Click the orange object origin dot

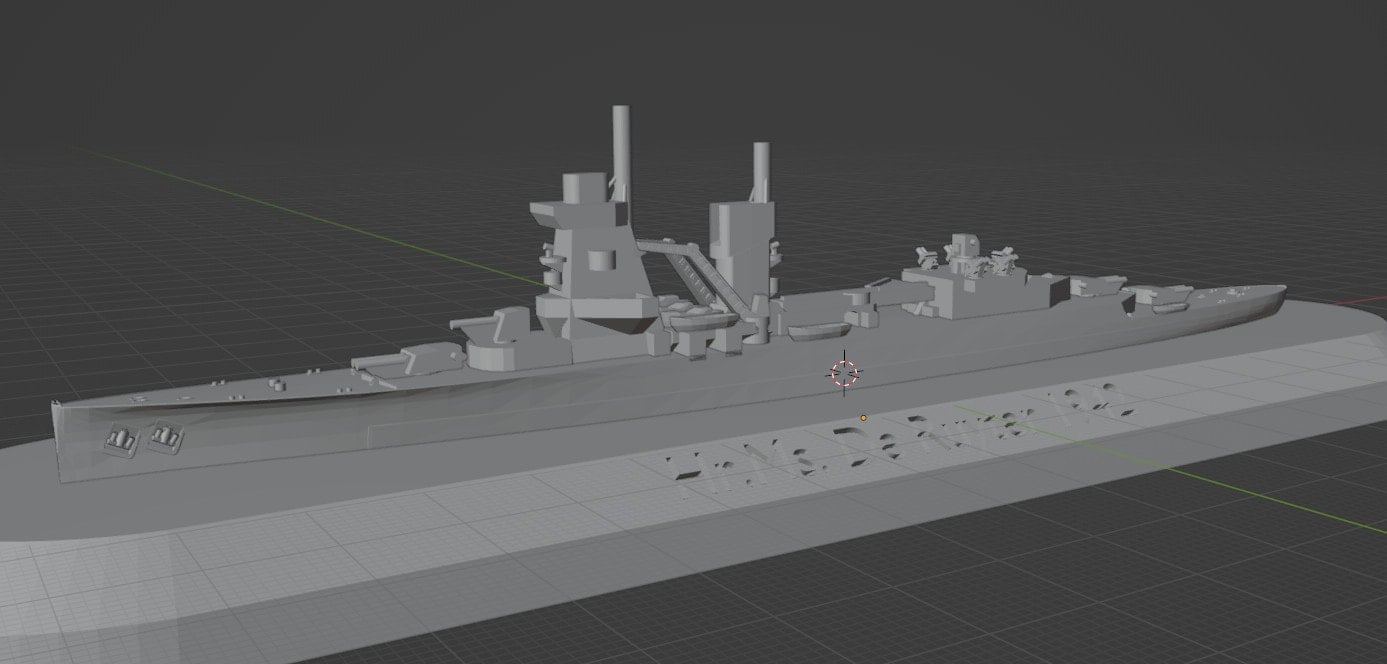(x=862, y=418)
